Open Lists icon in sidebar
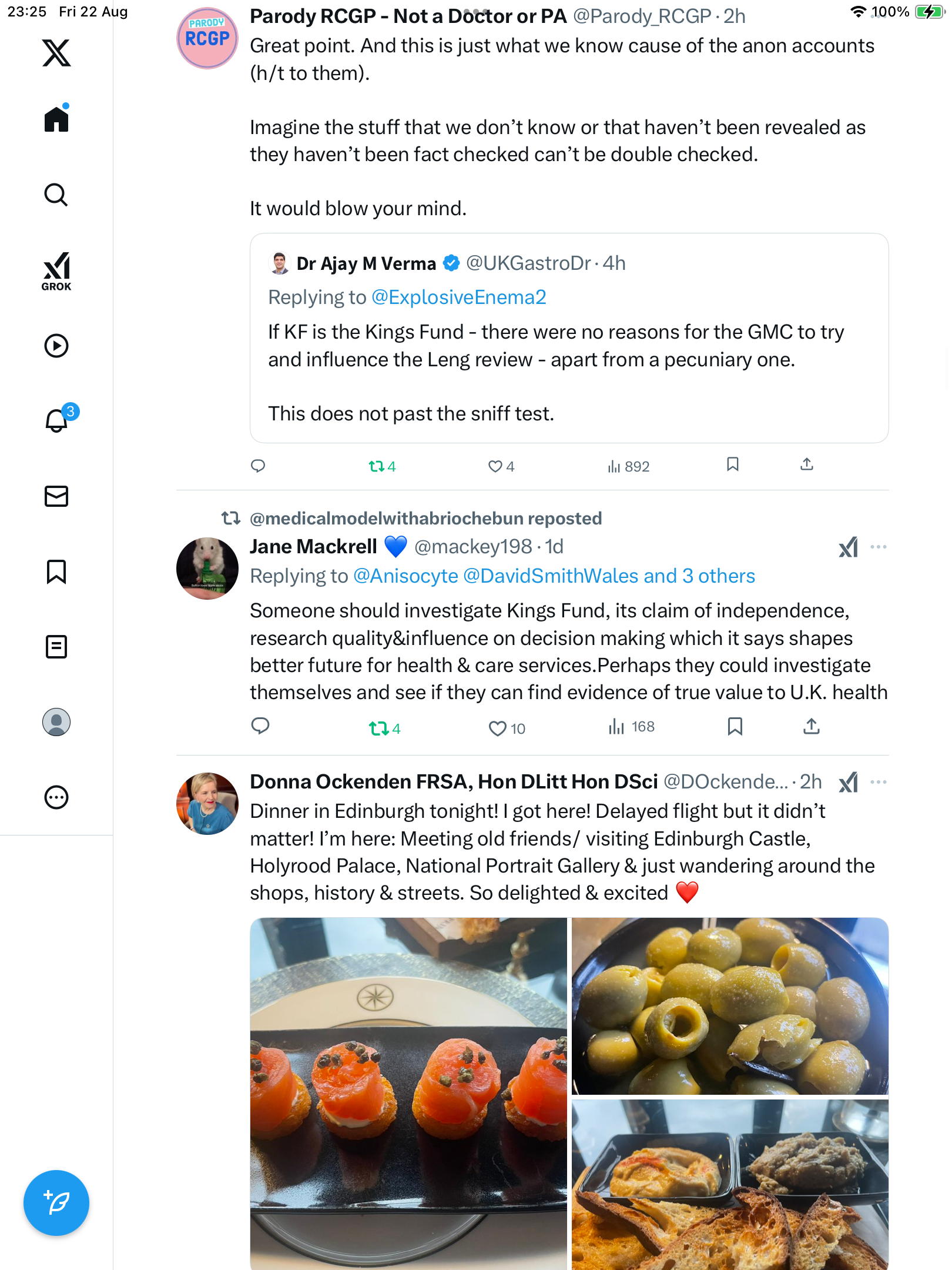Image resolution: width=952 pixels, height=1270 pixels. coord(56,647)
